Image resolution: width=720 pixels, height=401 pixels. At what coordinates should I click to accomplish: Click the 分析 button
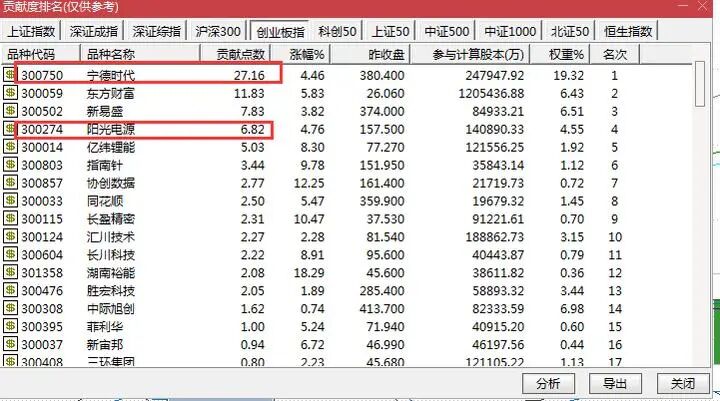(548, 383)
